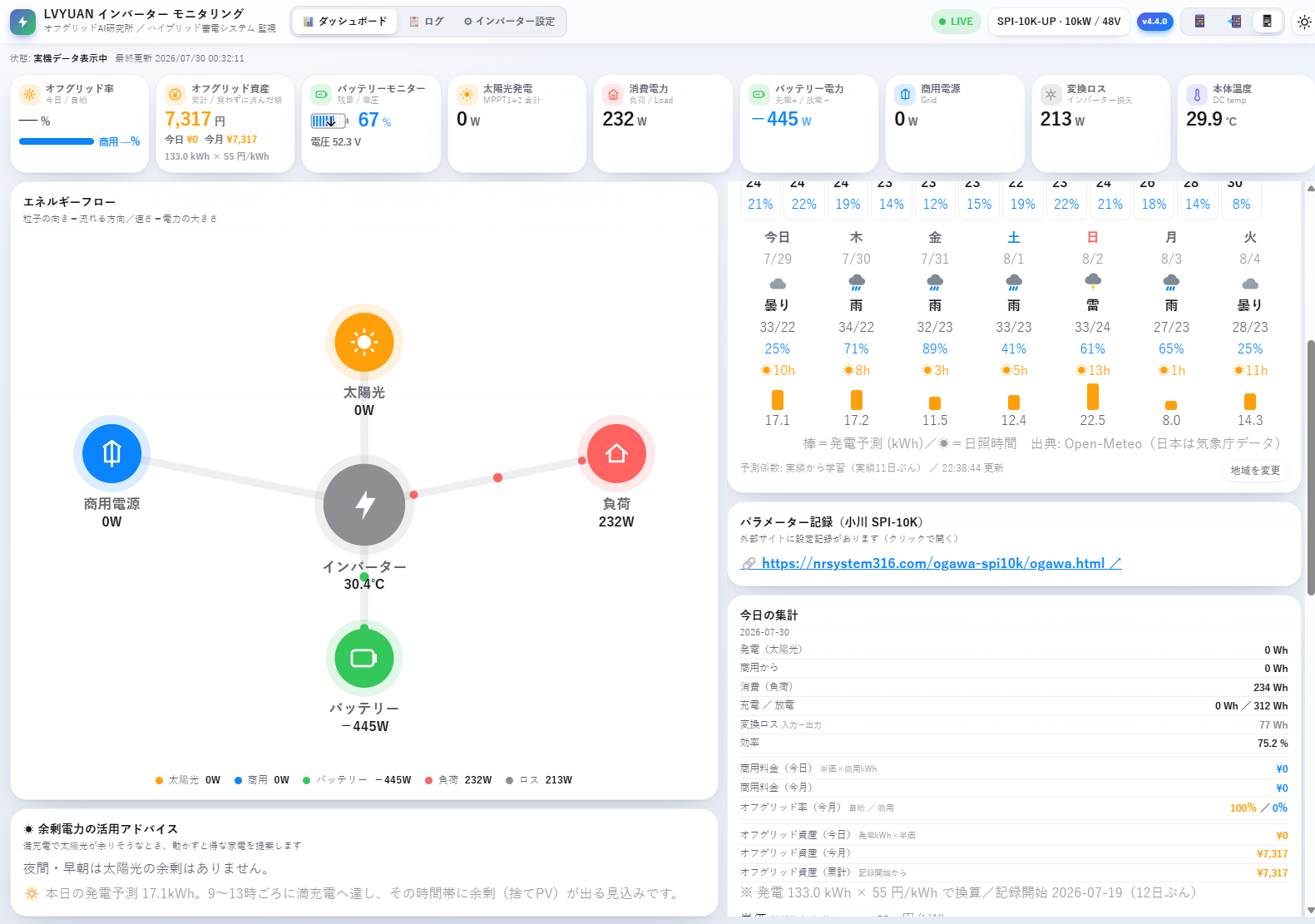1315x924 pixels.
Task: Click the 本体温度 thermometer icon
Action: [x=1197, y=94]
